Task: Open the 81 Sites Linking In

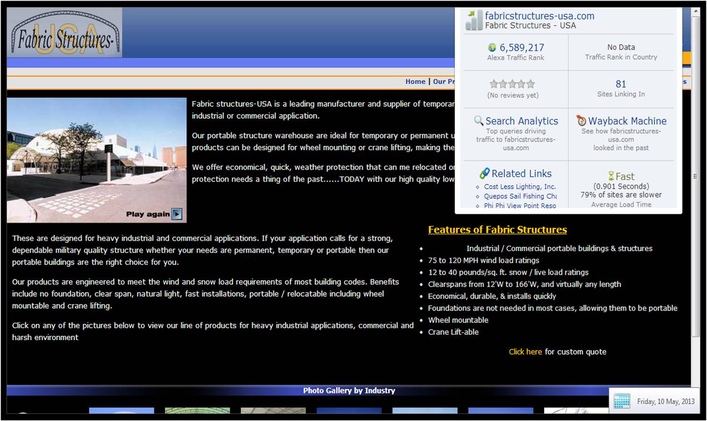Action: [621, 84]
